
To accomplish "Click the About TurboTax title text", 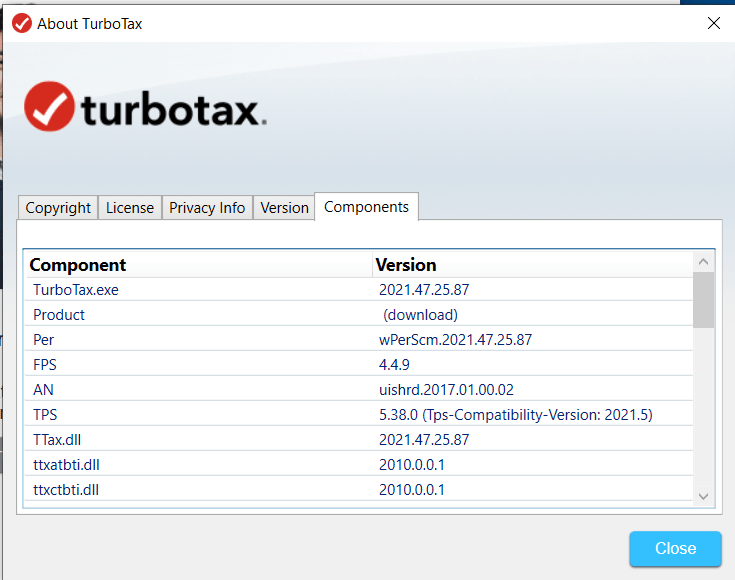I will pos(90,23).
